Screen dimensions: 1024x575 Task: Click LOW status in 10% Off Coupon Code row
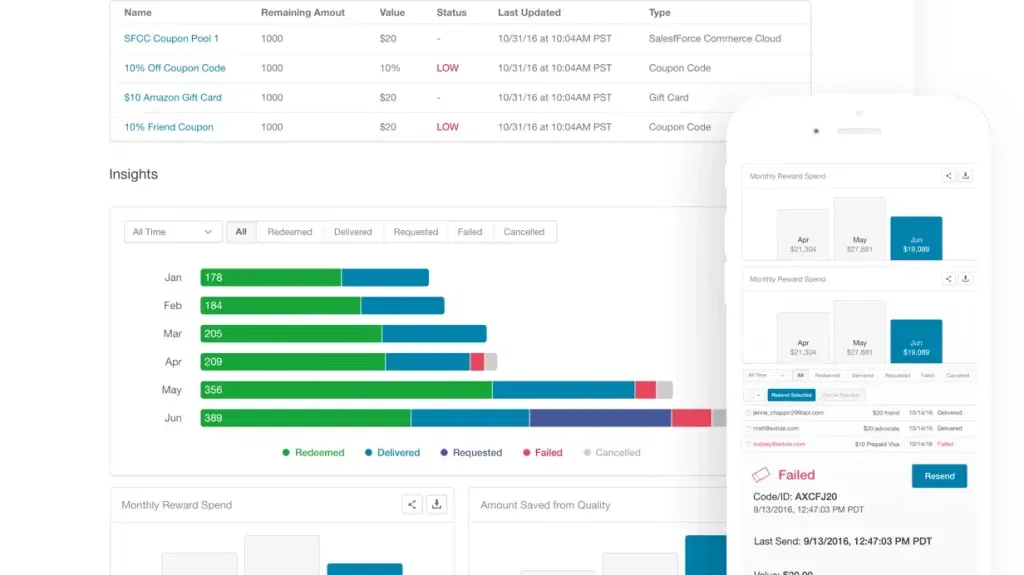tap(447, 68)
